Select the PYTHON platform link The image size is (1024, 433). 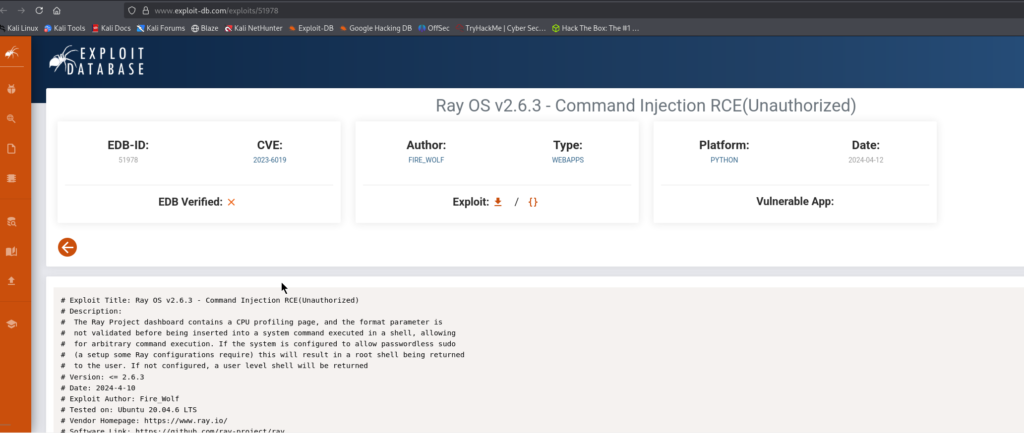(x=723, y=159)
